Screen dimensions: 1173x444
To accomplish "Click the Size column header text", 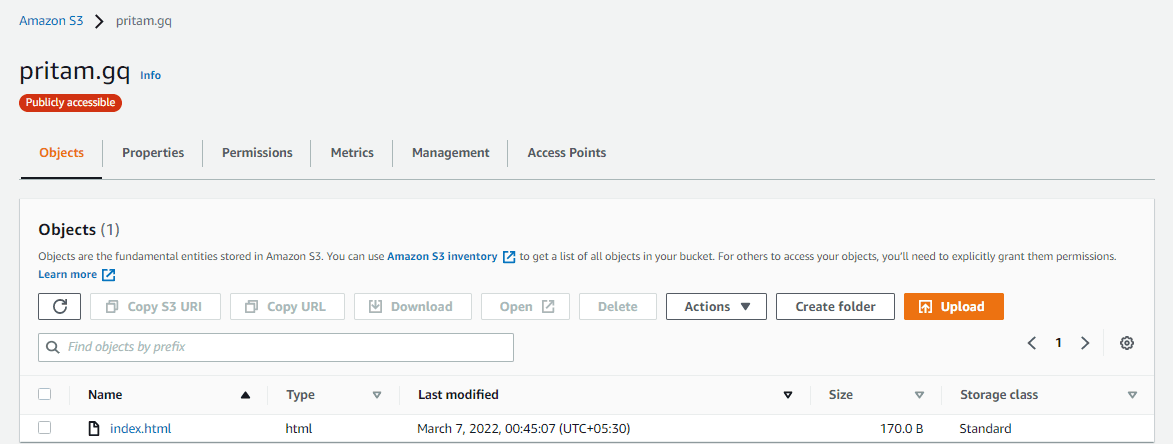I will pyautogui.click(x=840, y=395).
